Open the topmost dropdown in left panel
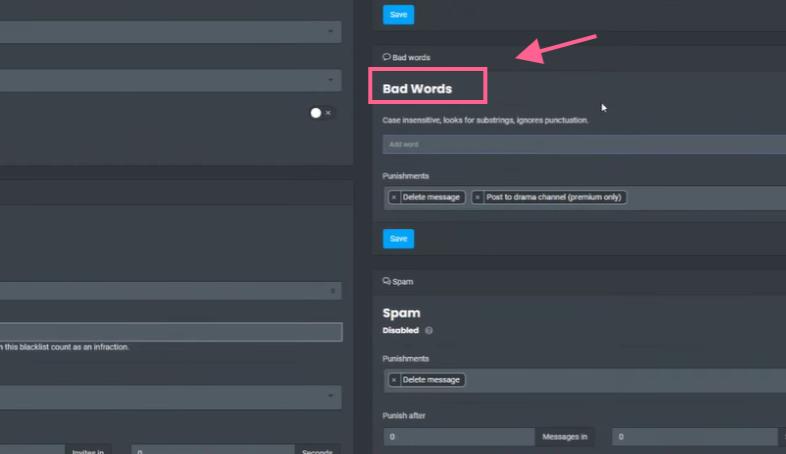786x454 pixels. [170, 32]
